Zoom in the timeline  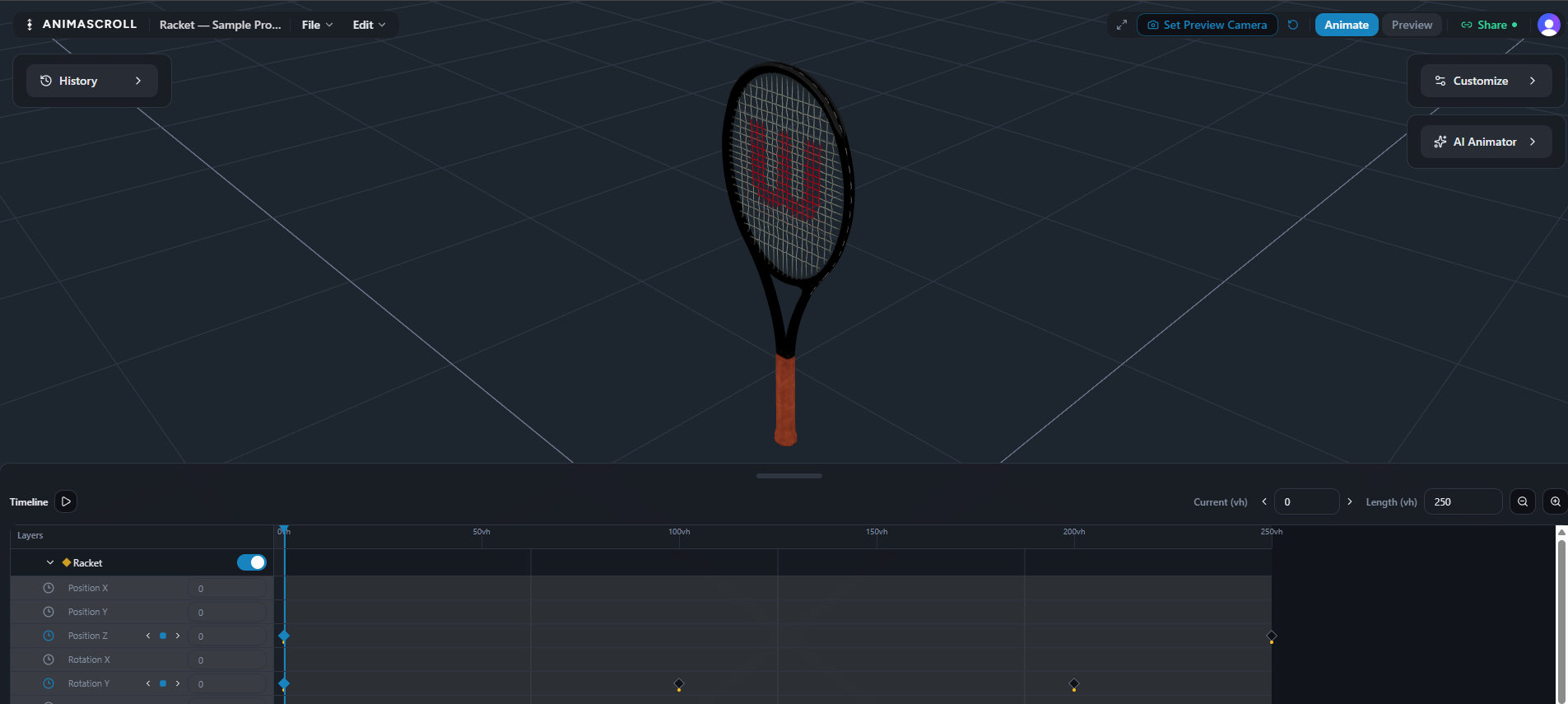[1555, 501]
